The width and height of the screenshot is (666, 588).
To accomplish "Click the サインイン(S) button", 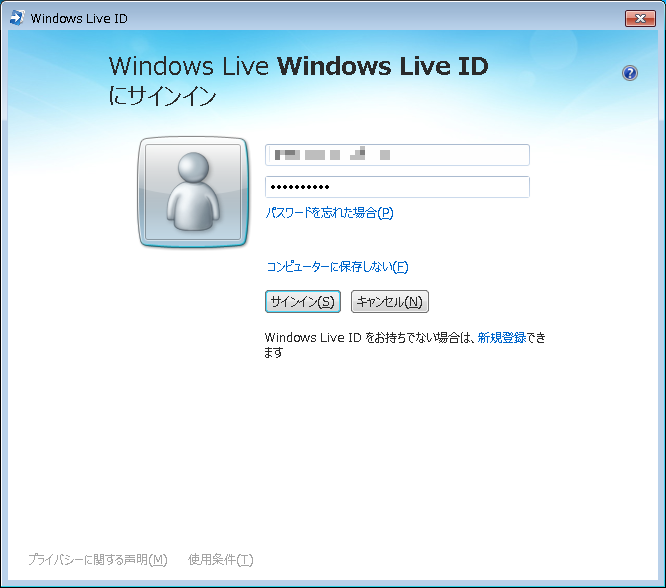I will (303, 302).
